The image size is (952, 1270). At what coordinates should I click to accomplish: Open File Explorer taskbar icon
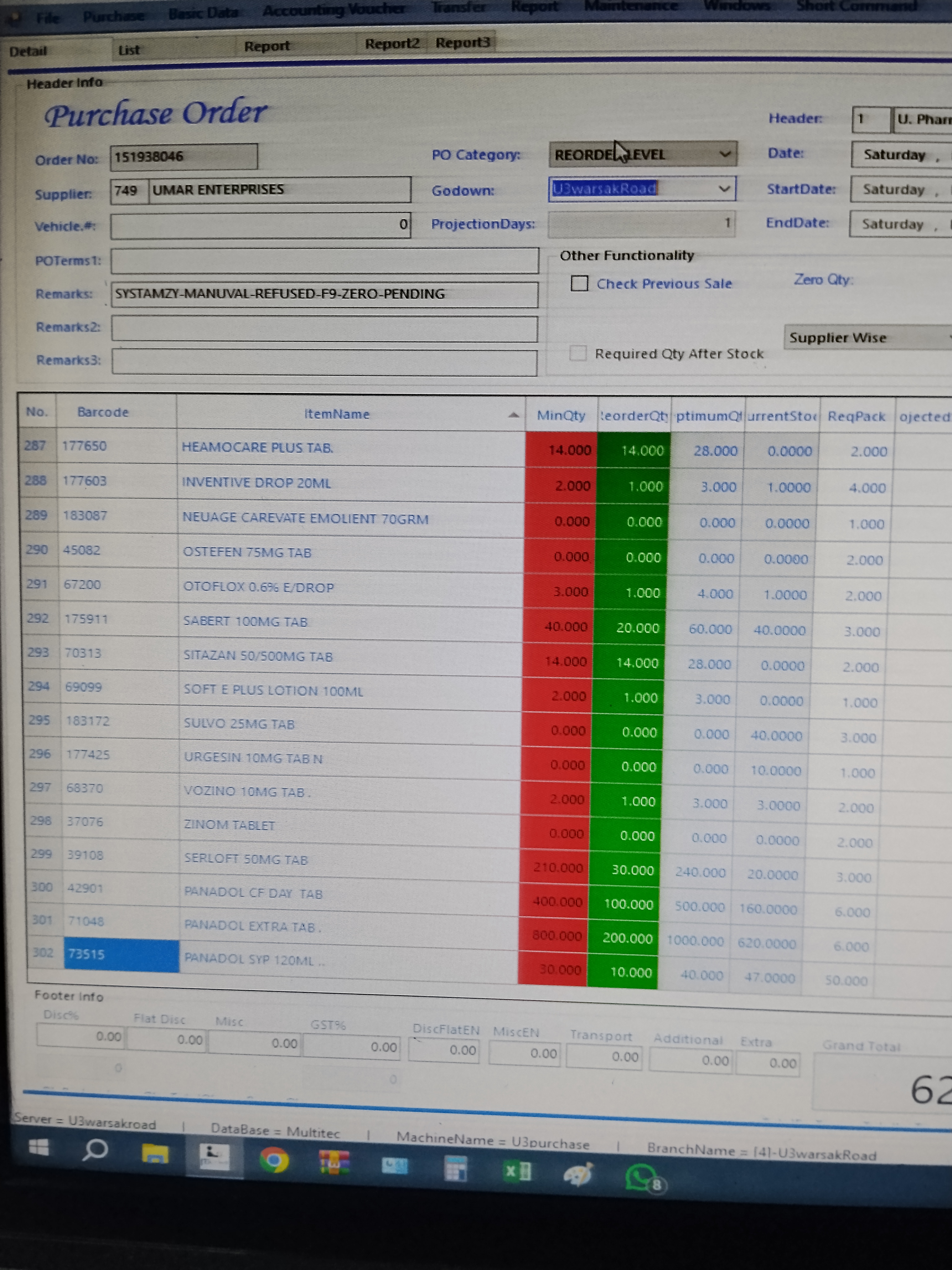coord(155,1153)
